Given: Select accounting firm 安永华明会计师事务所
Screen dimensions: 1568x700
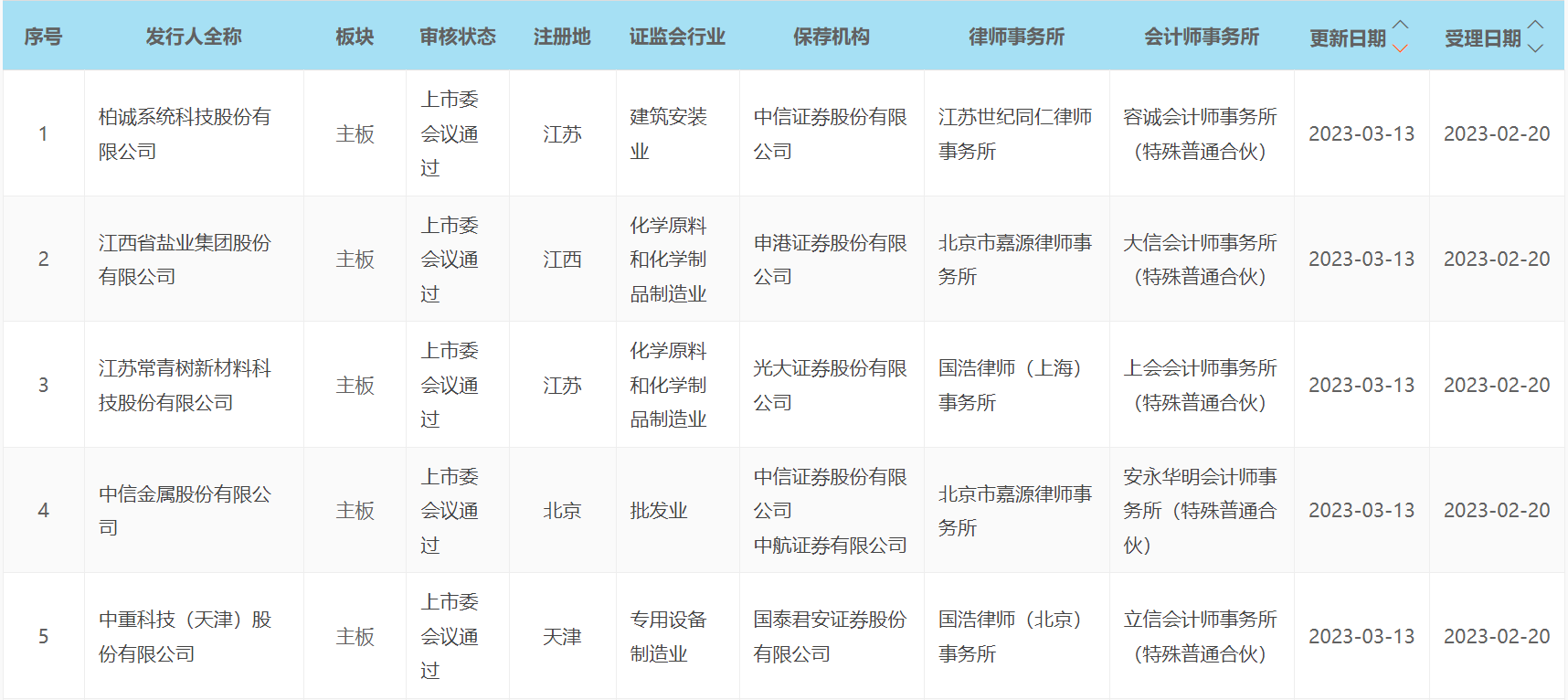Looking at the screenshot, I should (x=1200, y=511).
